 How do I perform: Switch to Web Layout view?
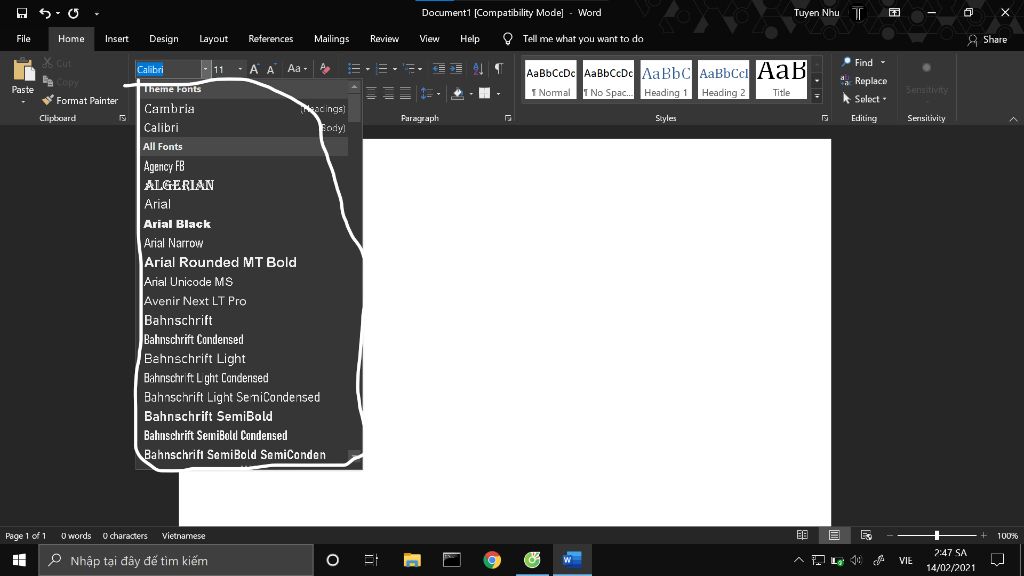866,536
